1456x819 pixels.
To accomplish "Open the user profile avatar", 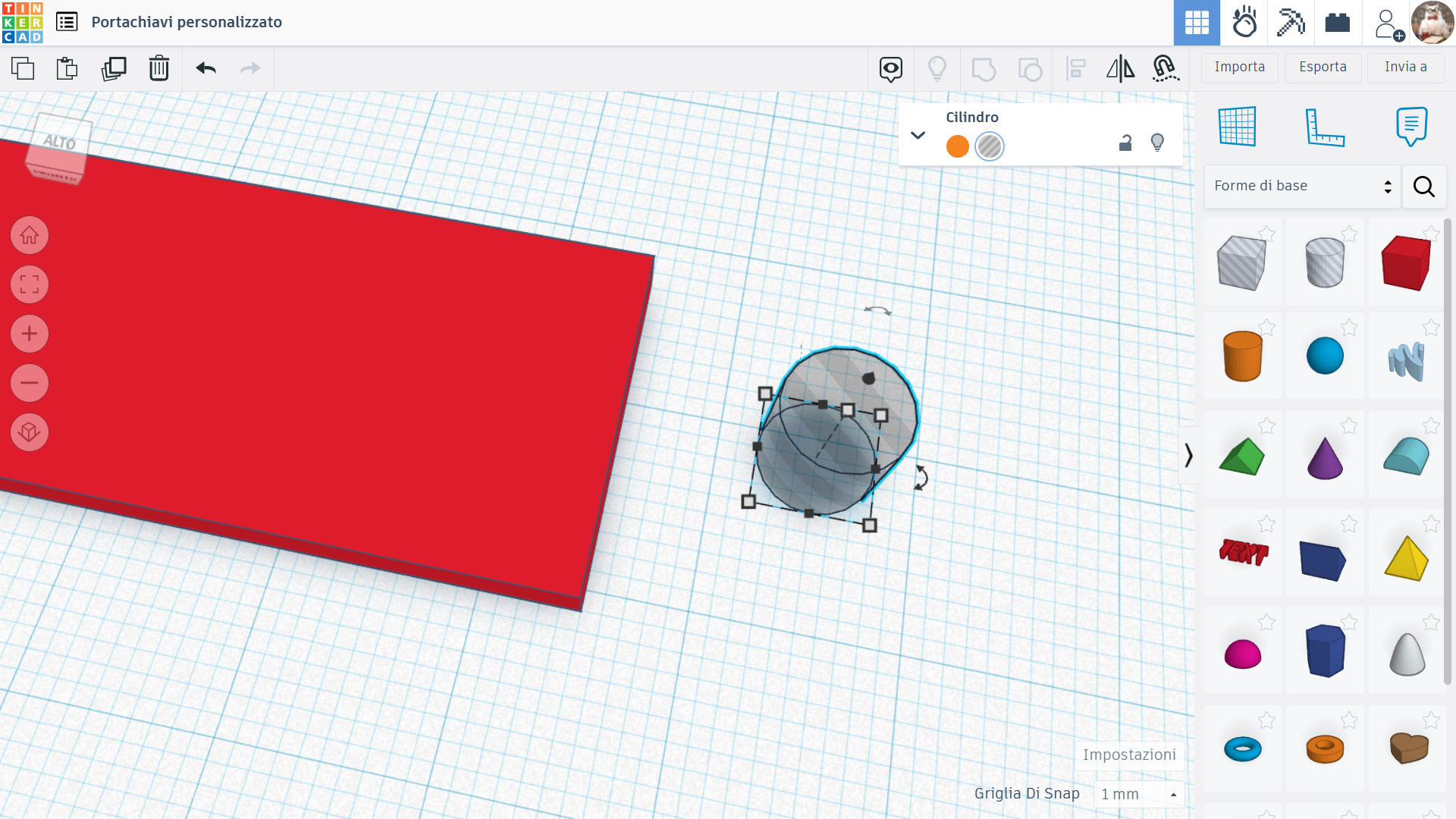I will coord(1432,23).
